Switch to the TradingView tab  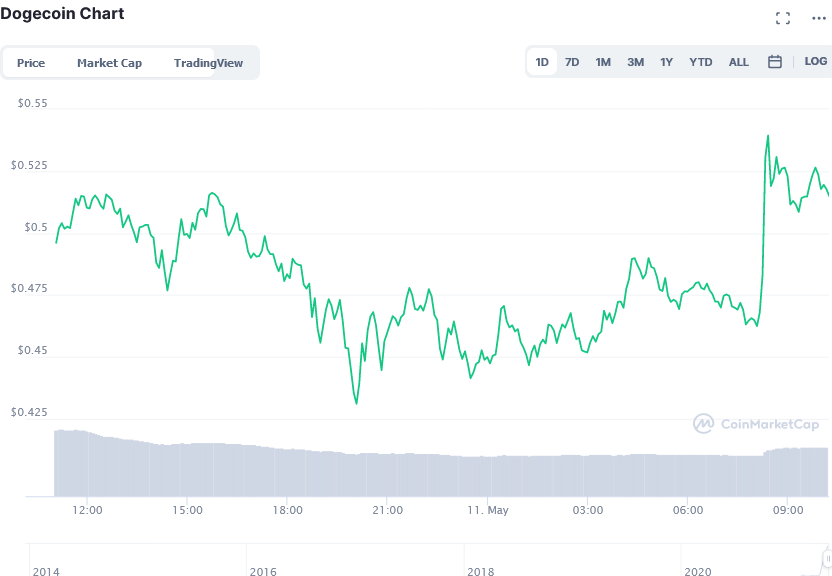[x=208, y=63]
